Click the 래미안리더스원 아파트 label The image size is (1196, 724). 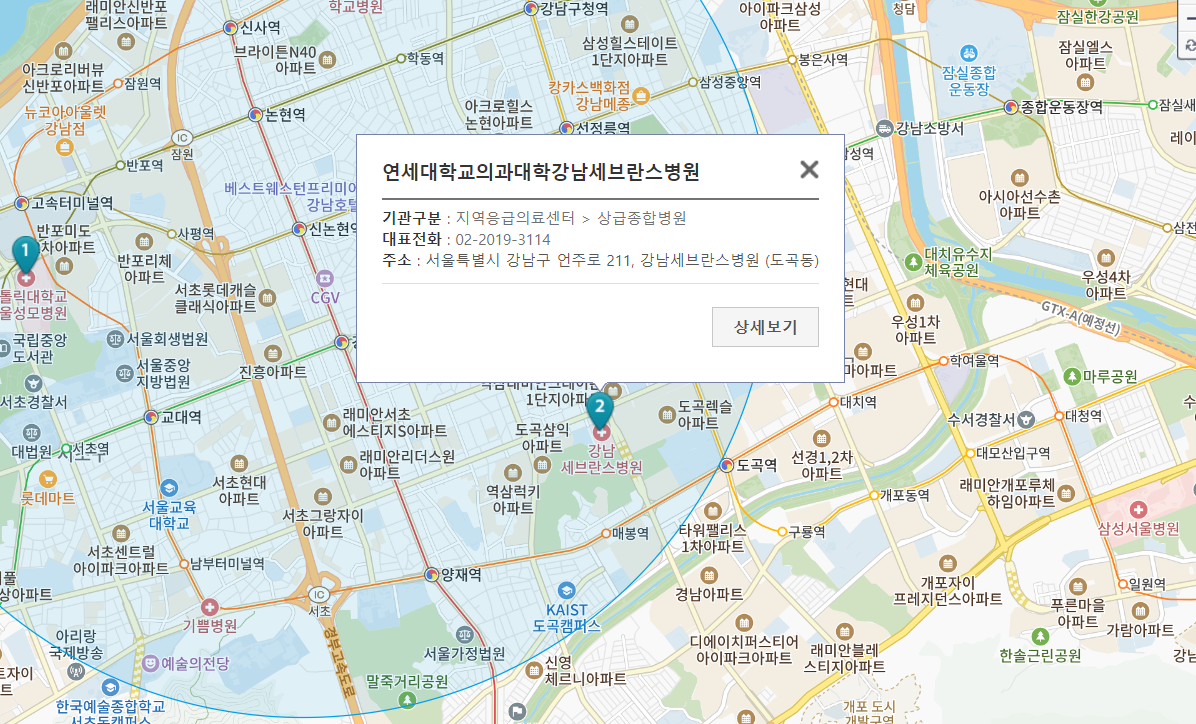[407, 465]
